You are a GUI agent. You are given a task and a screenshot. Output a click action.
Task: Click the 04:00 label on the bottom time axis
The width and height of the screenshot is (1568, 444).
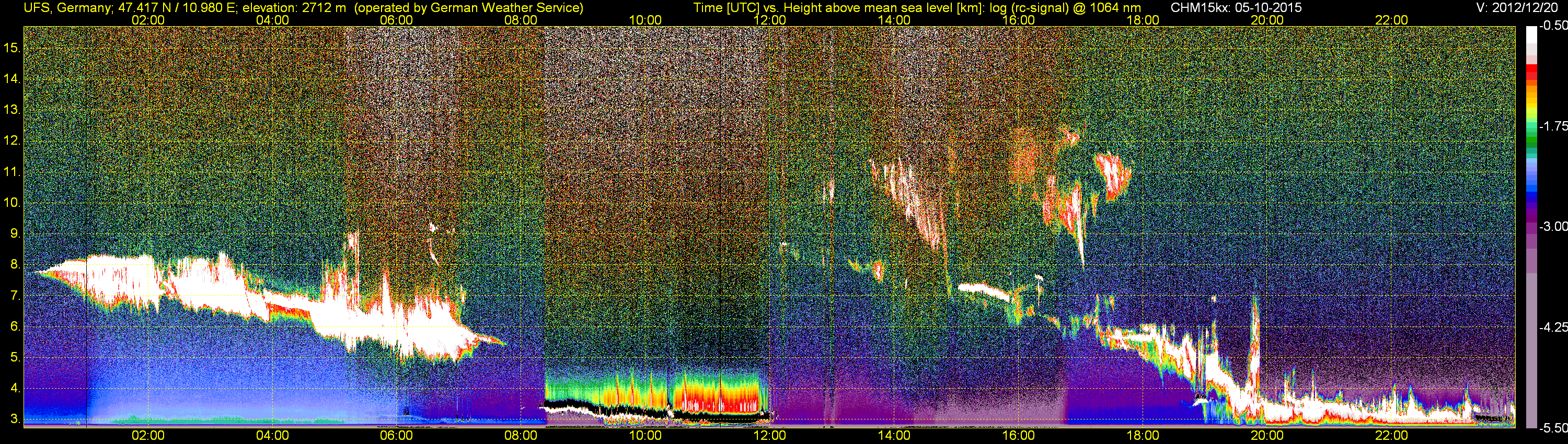[272, 436]
